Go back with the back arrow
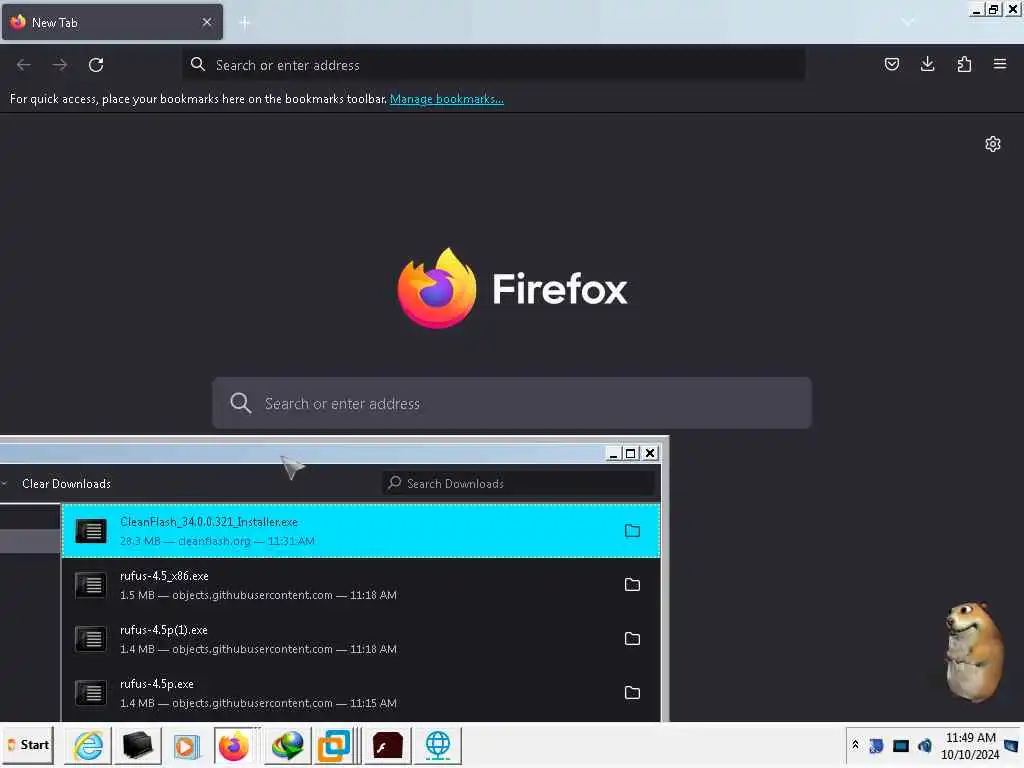The image size is (1024, 768). tap(24, 65)
